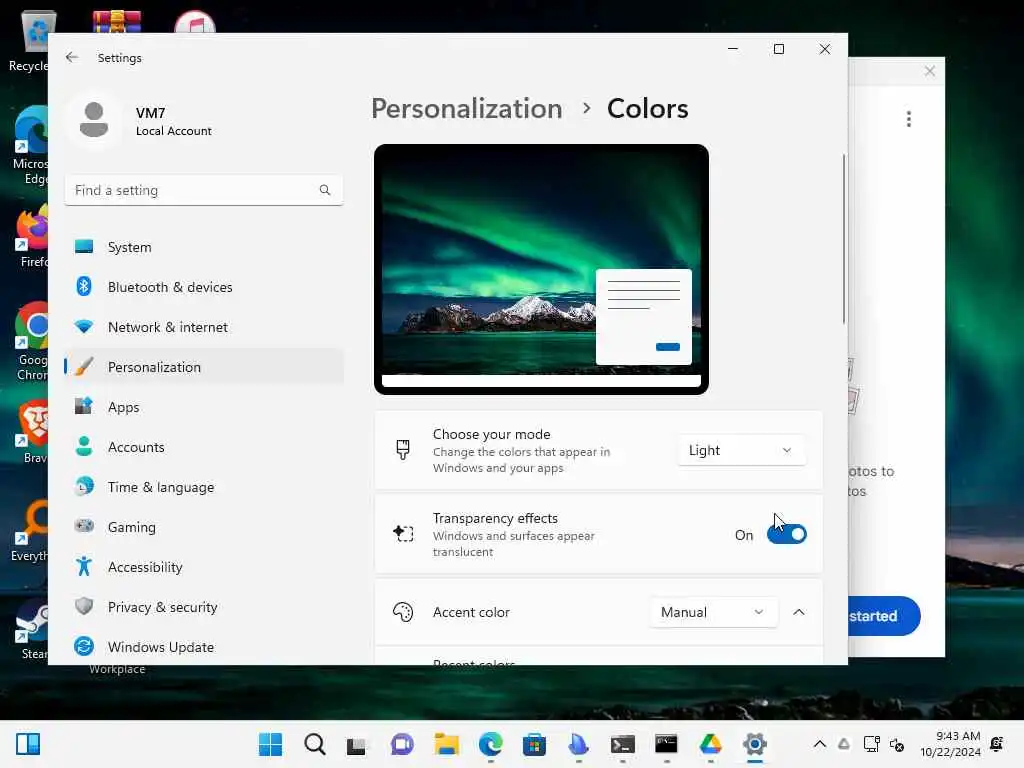Go back with the Settings back arrow
The image size is (1024, 768).
click(x=72, y=57)
